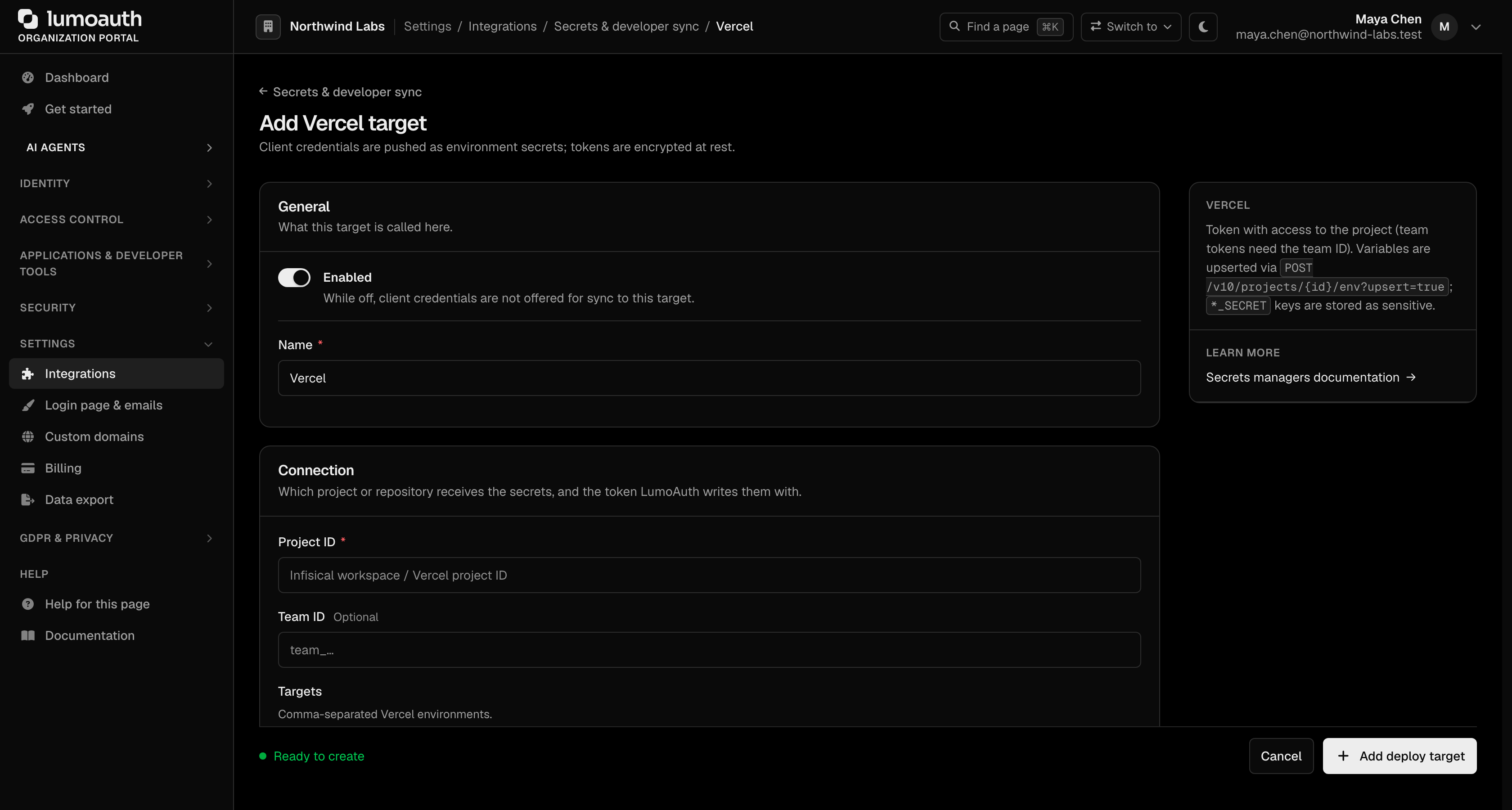
Task: Expand the GDPR & Privacy section
Action: point(116,538)
